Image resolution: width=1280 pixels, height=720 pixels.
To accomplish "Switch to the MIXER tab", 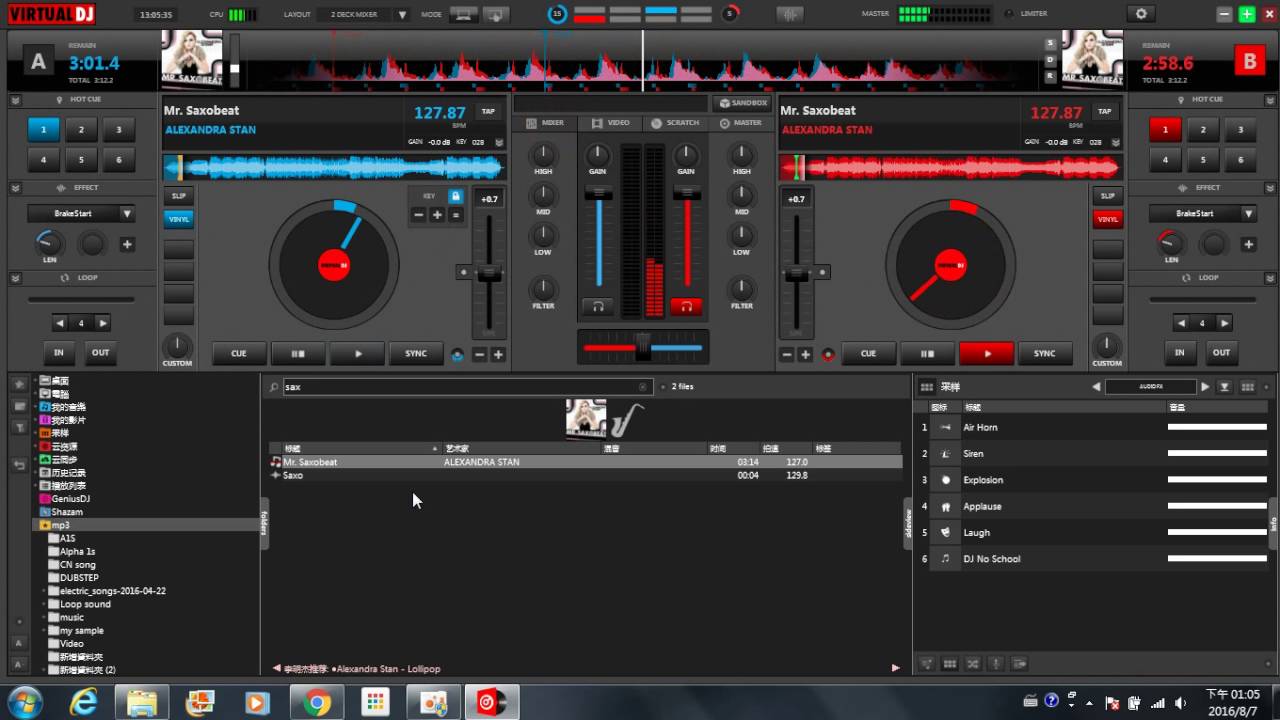I will tap(545, 123).
